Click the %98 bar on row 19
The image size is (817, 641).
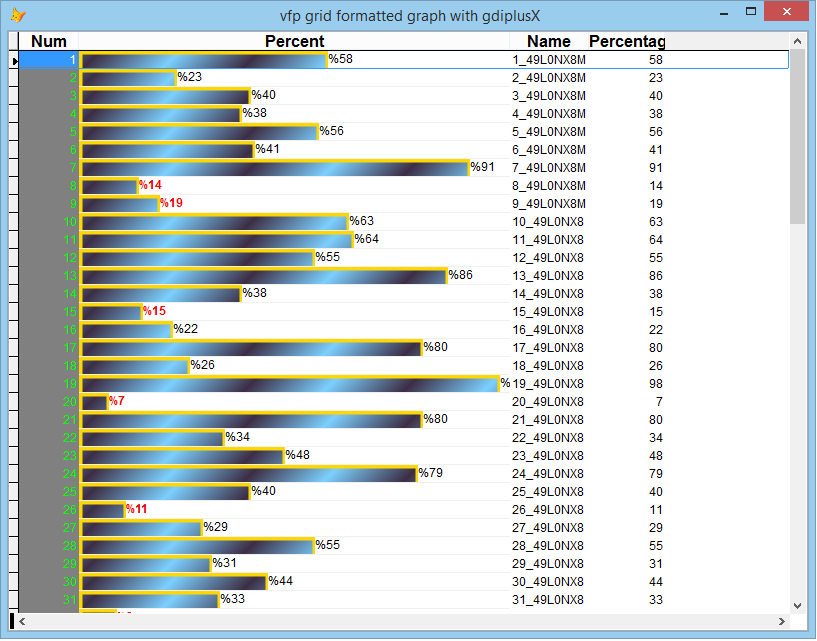click(x=290, y=383)
